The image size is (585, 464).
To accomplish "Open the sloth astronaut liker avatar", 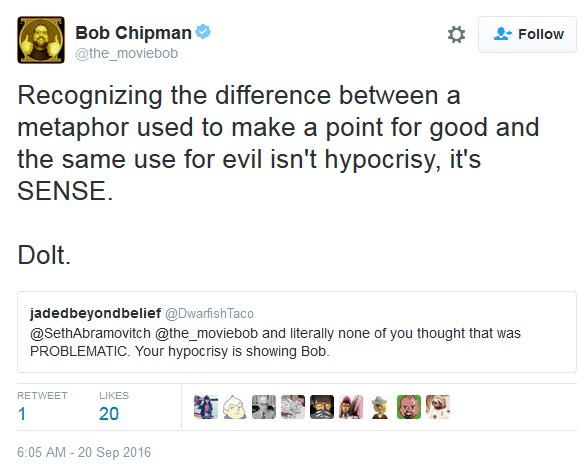I will click(438, 407).
